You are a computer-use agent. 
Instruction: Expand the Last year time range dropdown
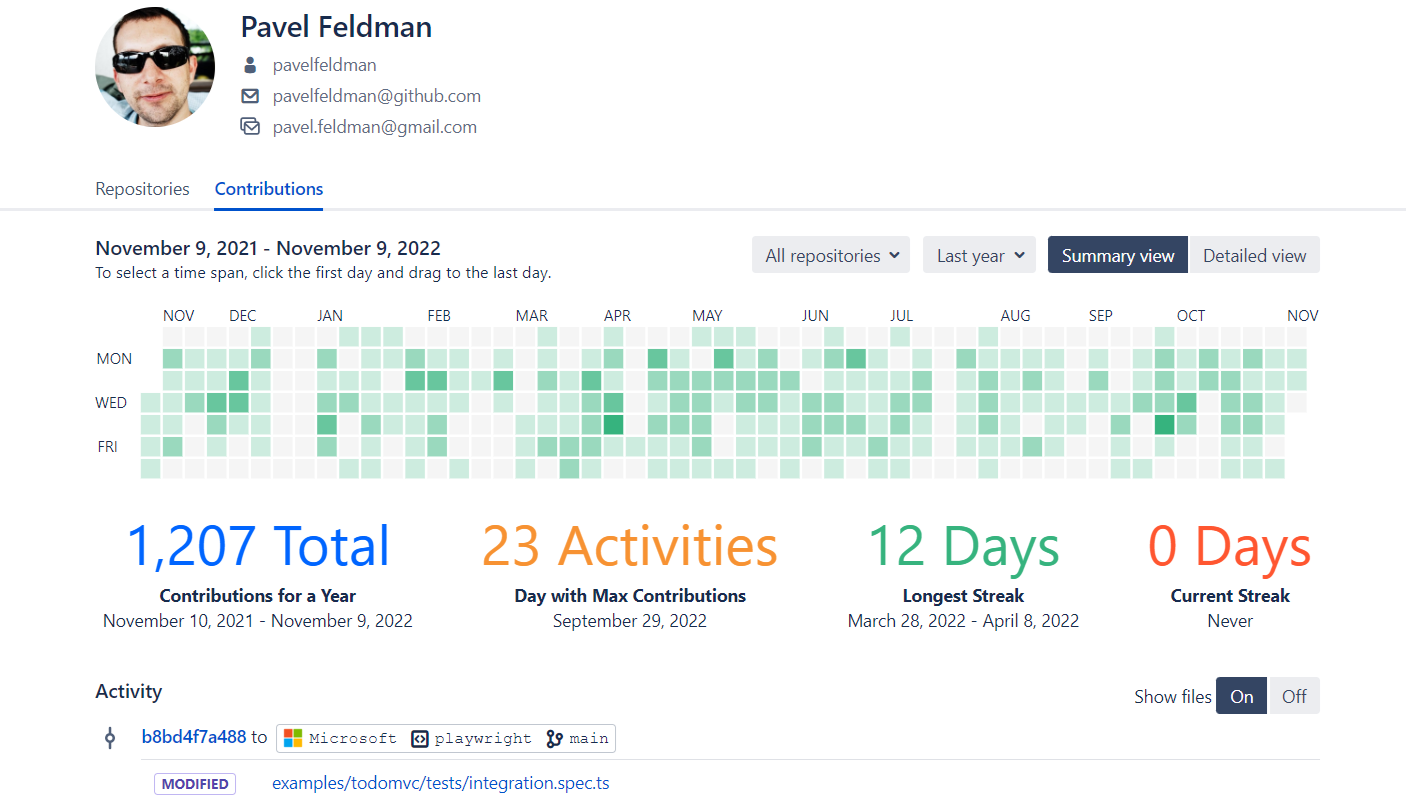pyautogui.click(x=980, y=255)
